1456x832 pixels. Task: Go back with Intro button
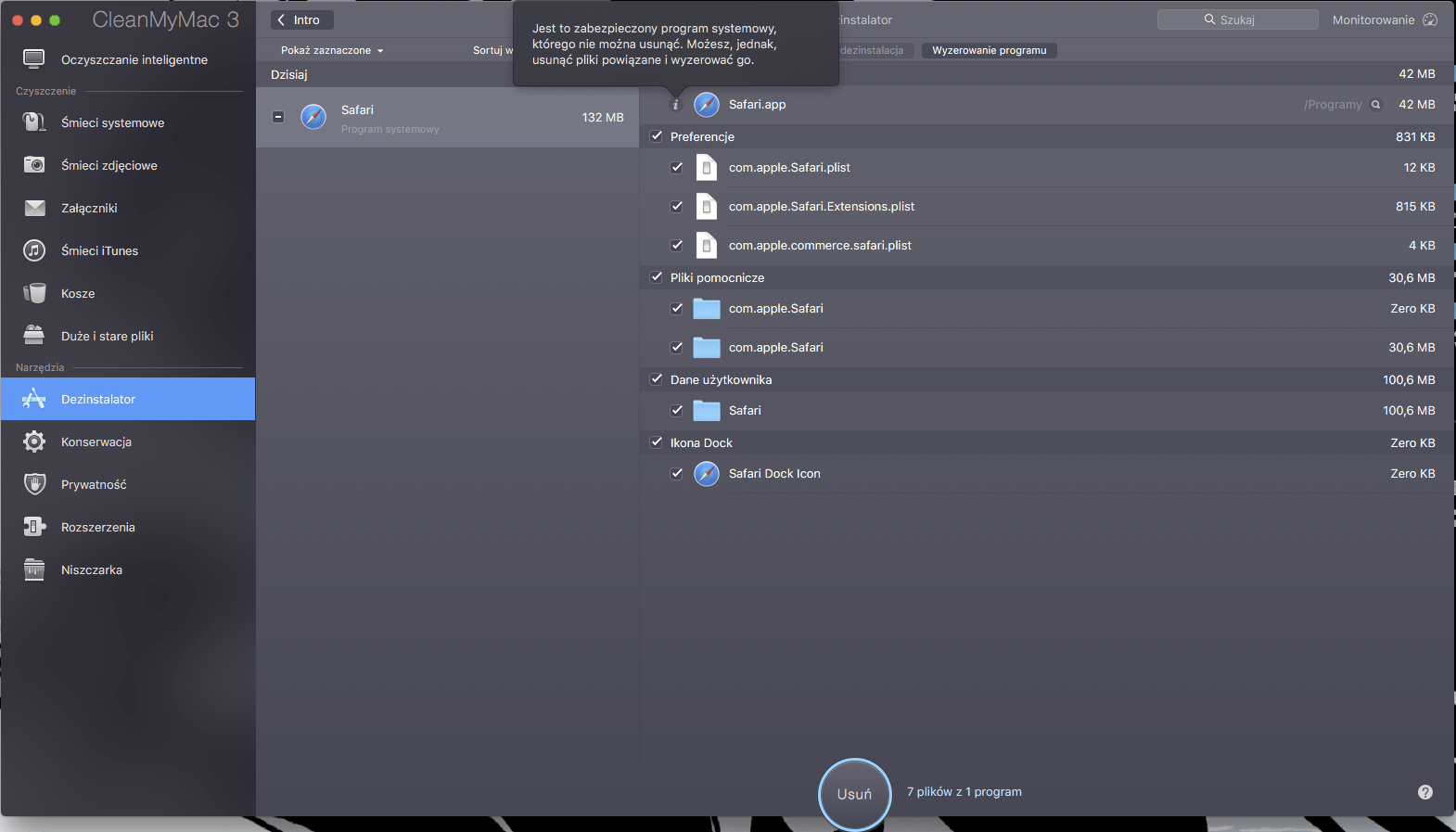302,19
